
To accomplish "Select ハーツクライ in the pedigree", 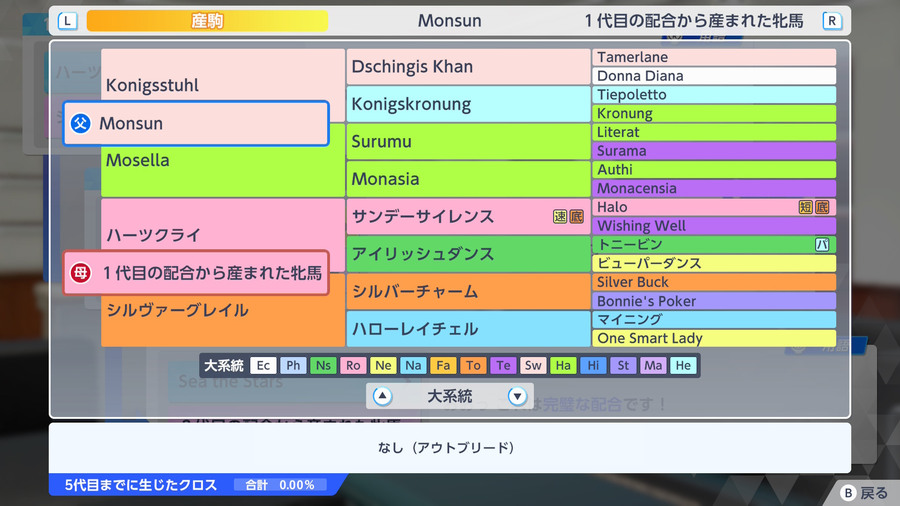I will click(x=223, y=235).
